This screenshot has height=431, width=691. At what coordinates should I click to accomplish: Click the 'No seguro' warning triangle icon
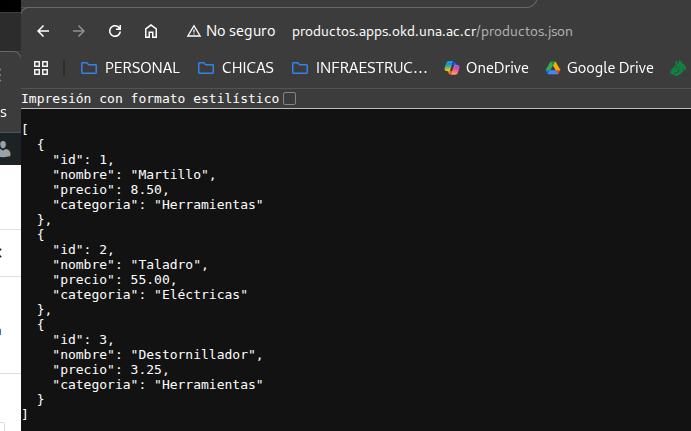pos(194,31)
